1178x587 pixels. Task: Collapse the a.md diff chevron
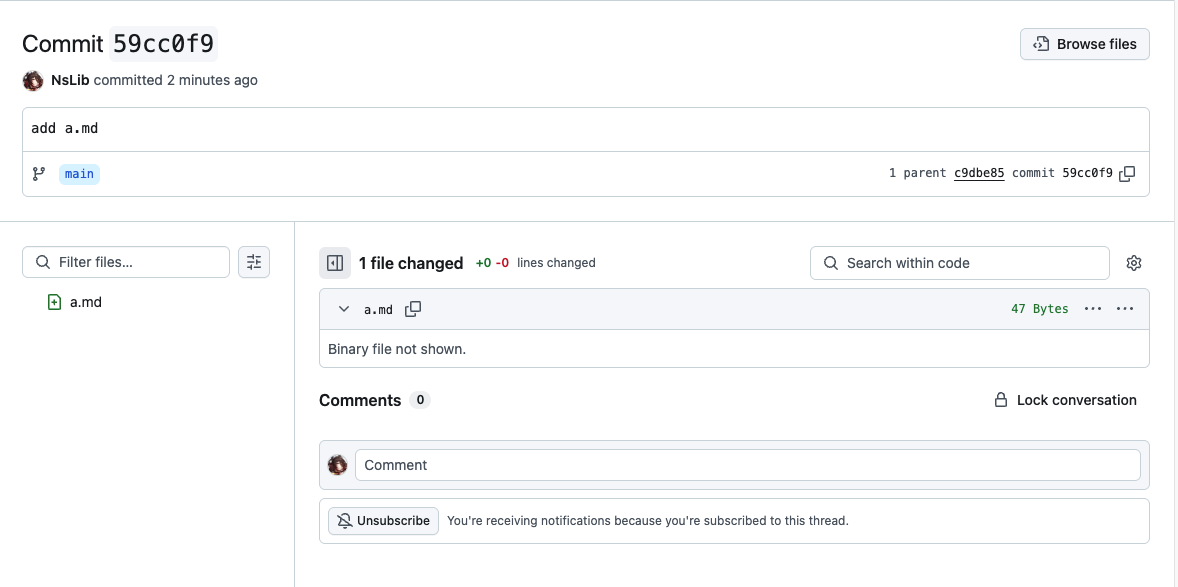pos(344,309)
